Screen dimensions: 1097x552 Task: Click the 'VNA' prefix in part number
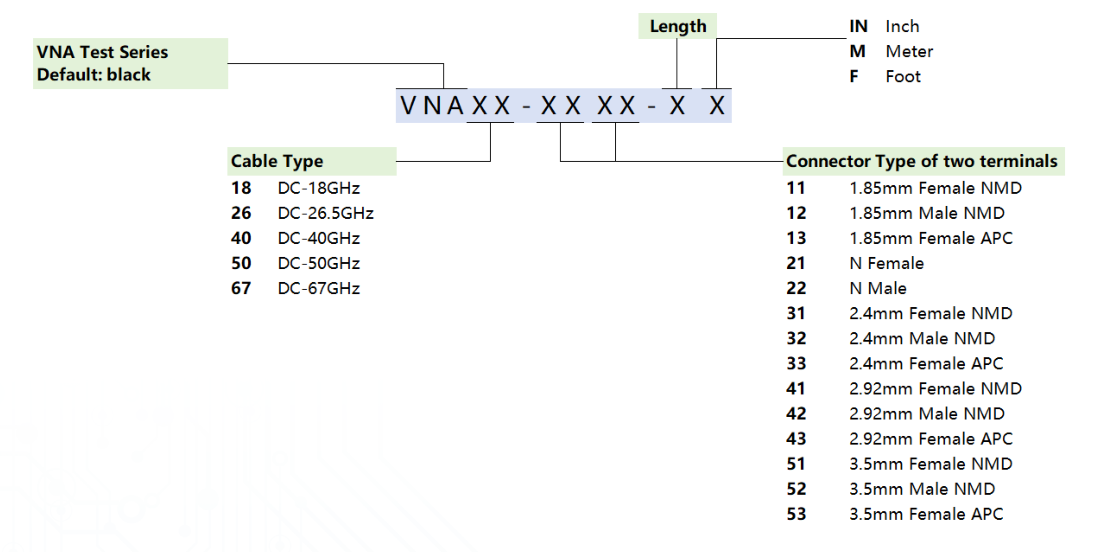432,106
